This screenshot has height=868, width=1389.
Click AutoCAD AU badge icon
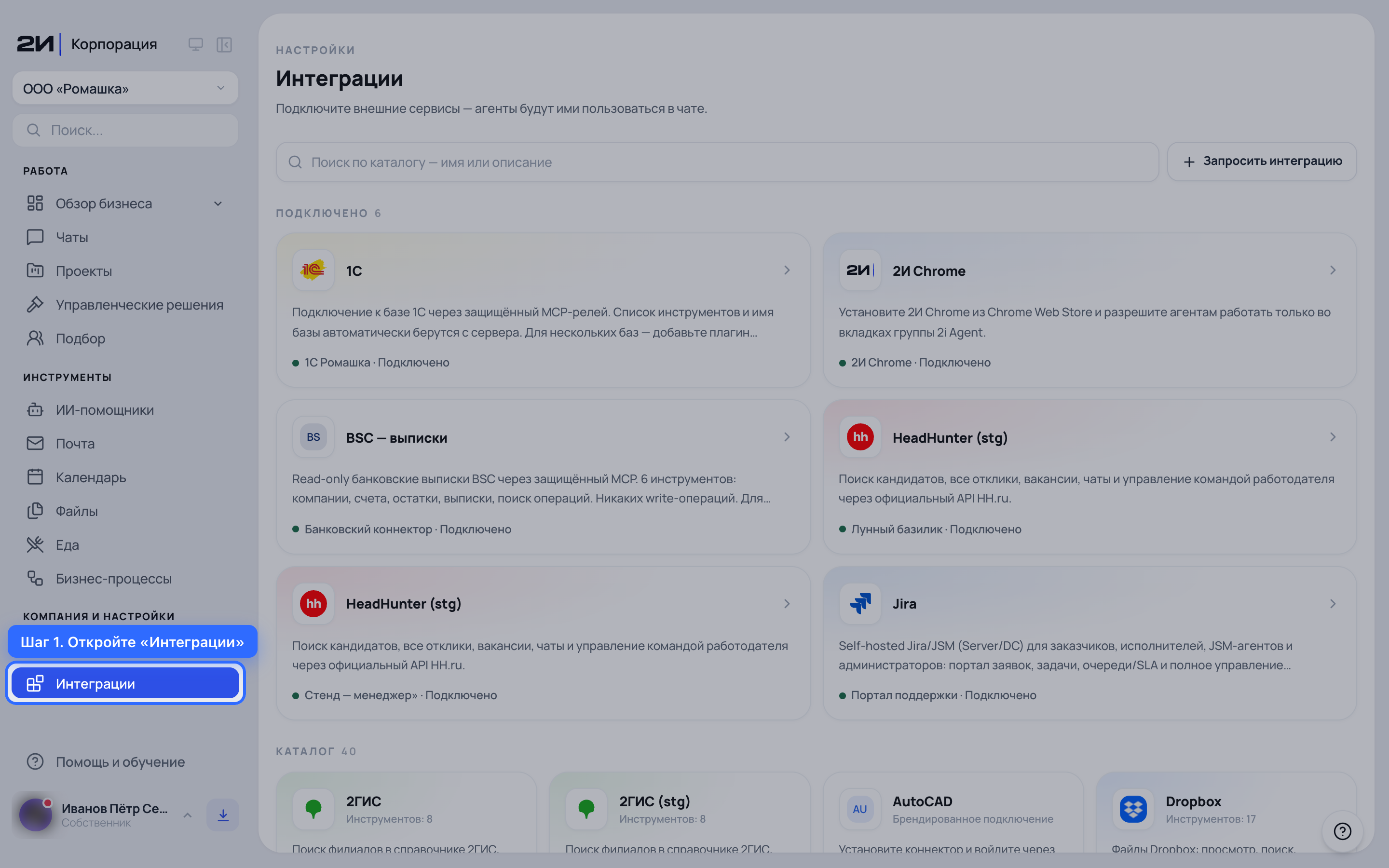(x=860, y=810)
